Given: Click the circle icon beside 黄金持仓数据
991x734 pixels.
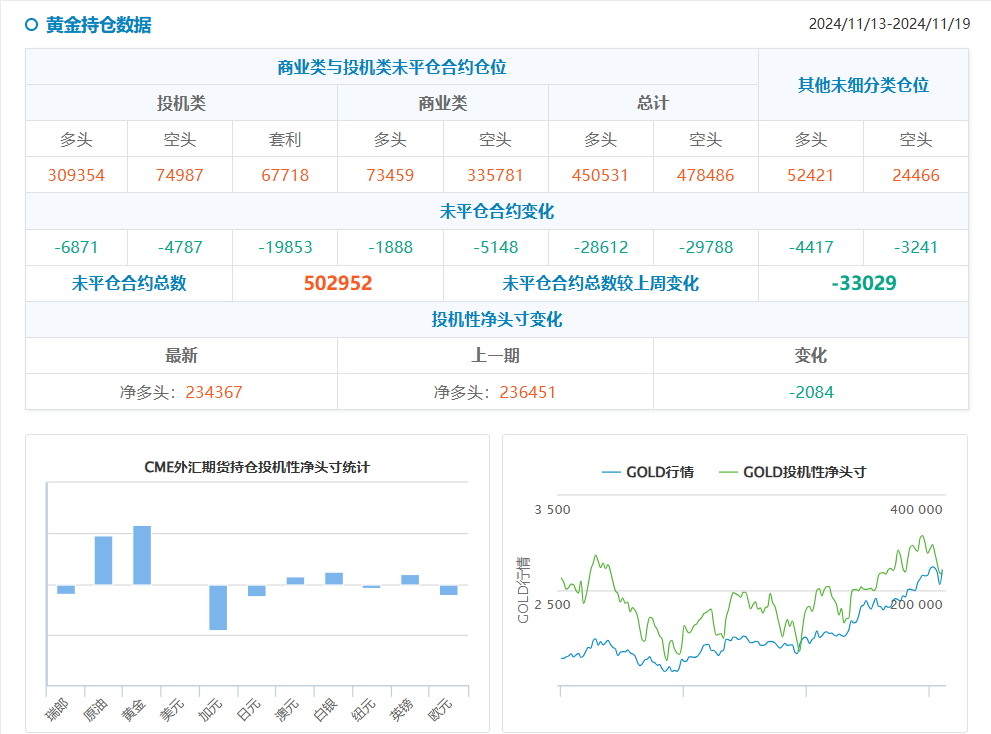Looking at the screenshot, I should (x=31, y=25).
